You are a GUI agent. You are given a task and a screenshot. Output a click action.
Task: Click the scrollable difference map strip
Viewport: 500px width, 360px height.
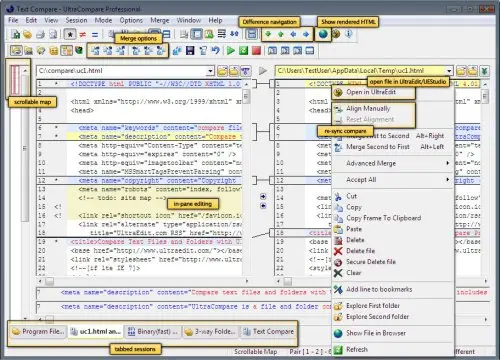[x=15, y=80]
